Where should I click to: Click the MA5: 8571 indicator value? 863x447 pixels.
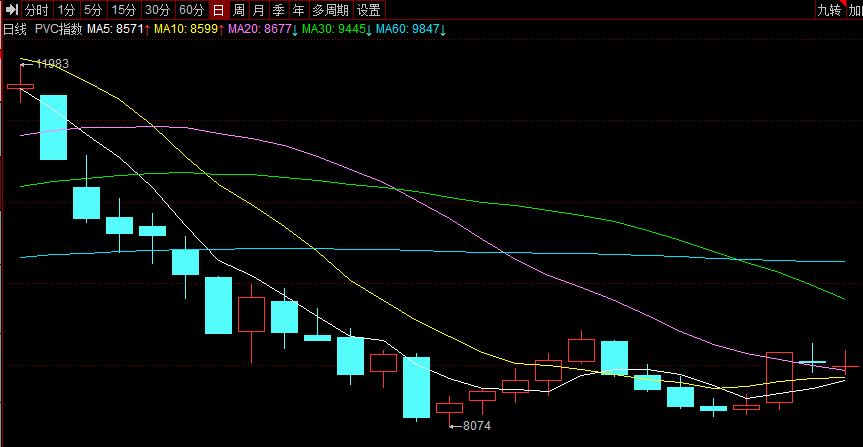point(118,29)
